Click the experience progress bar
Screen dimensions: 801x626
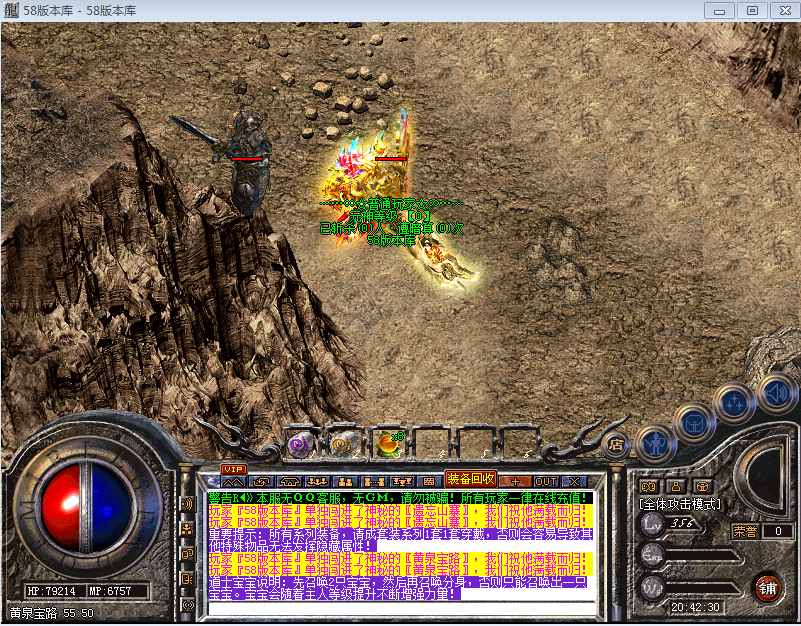point(701,555)
